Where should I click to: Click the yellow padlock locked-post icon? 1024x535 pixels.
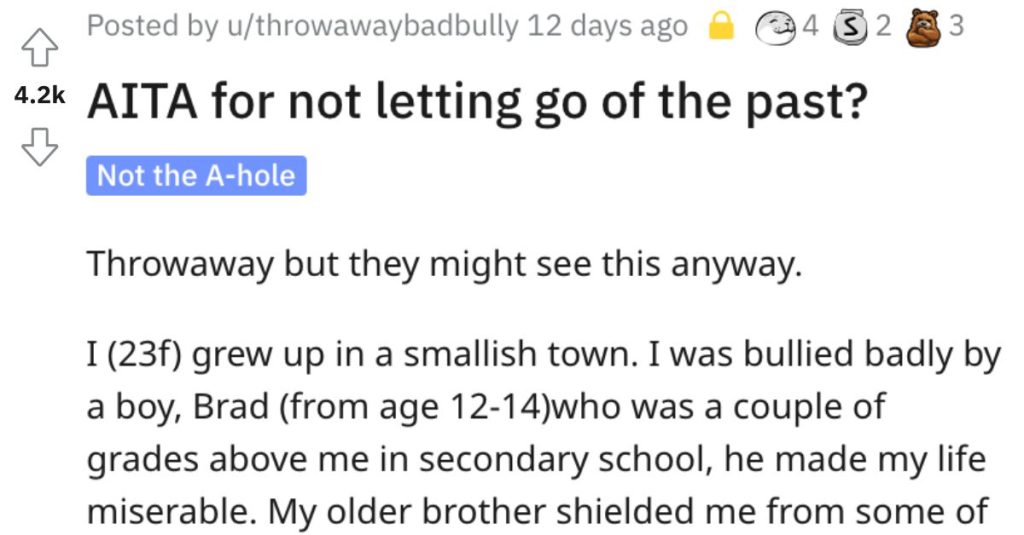721,27
